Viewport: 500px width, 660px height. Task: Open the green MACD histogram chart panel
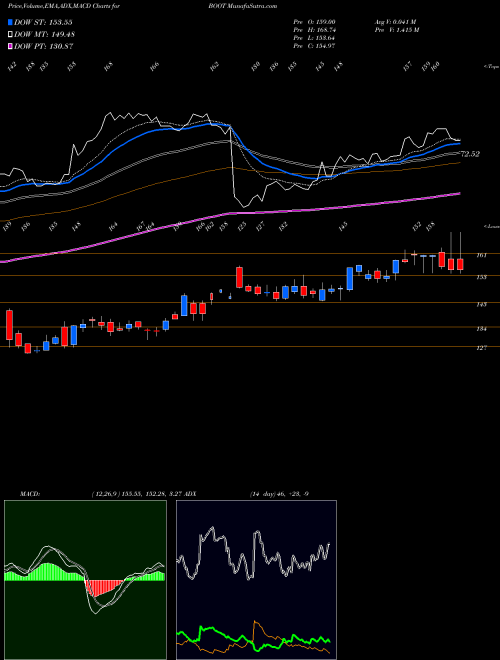coord(85,580)
